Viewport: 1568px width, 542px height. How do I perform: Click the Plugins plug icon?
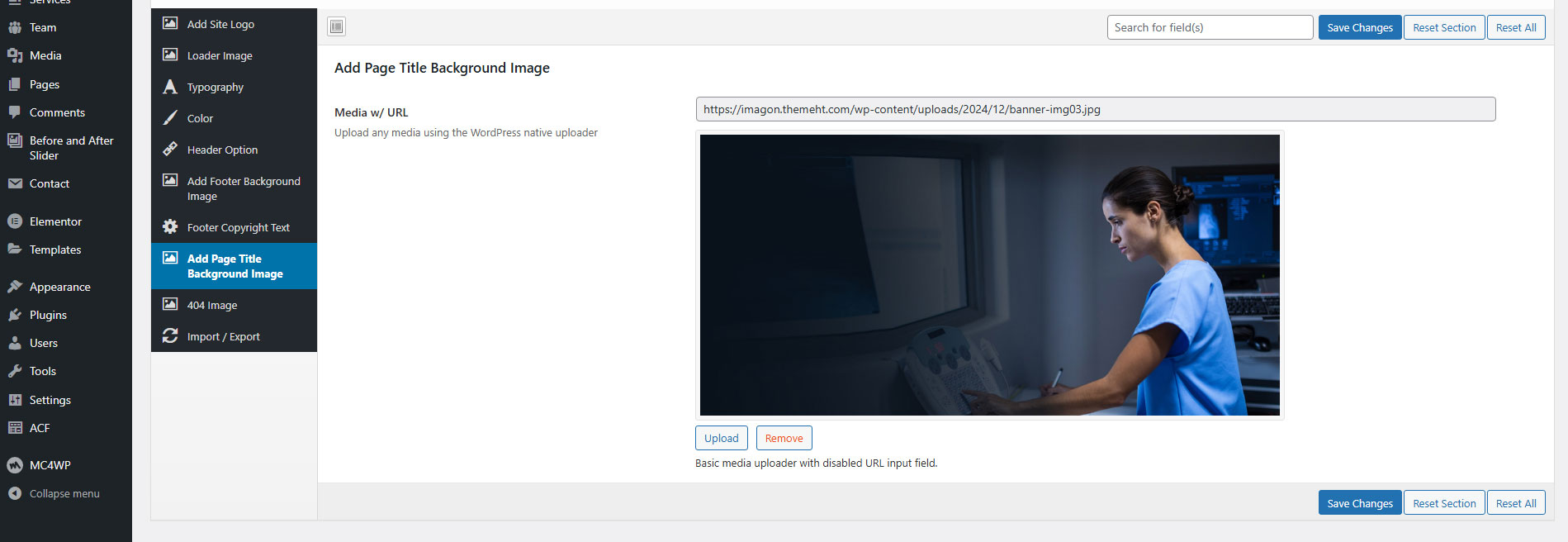15,315
